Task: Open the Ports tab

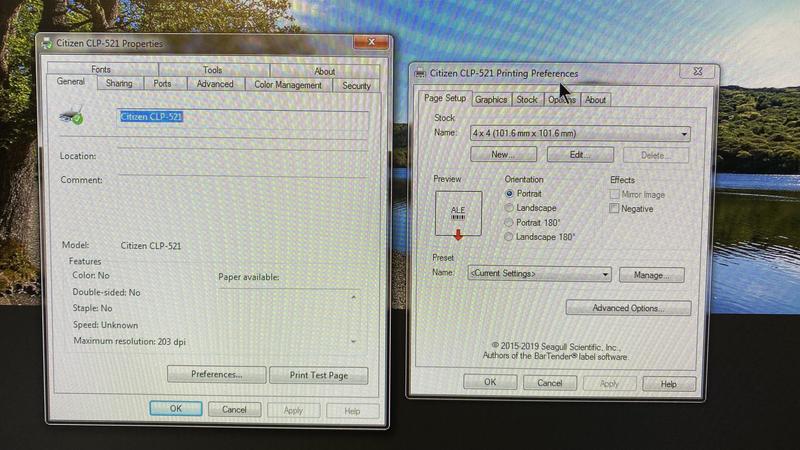Action: point(162,84)
